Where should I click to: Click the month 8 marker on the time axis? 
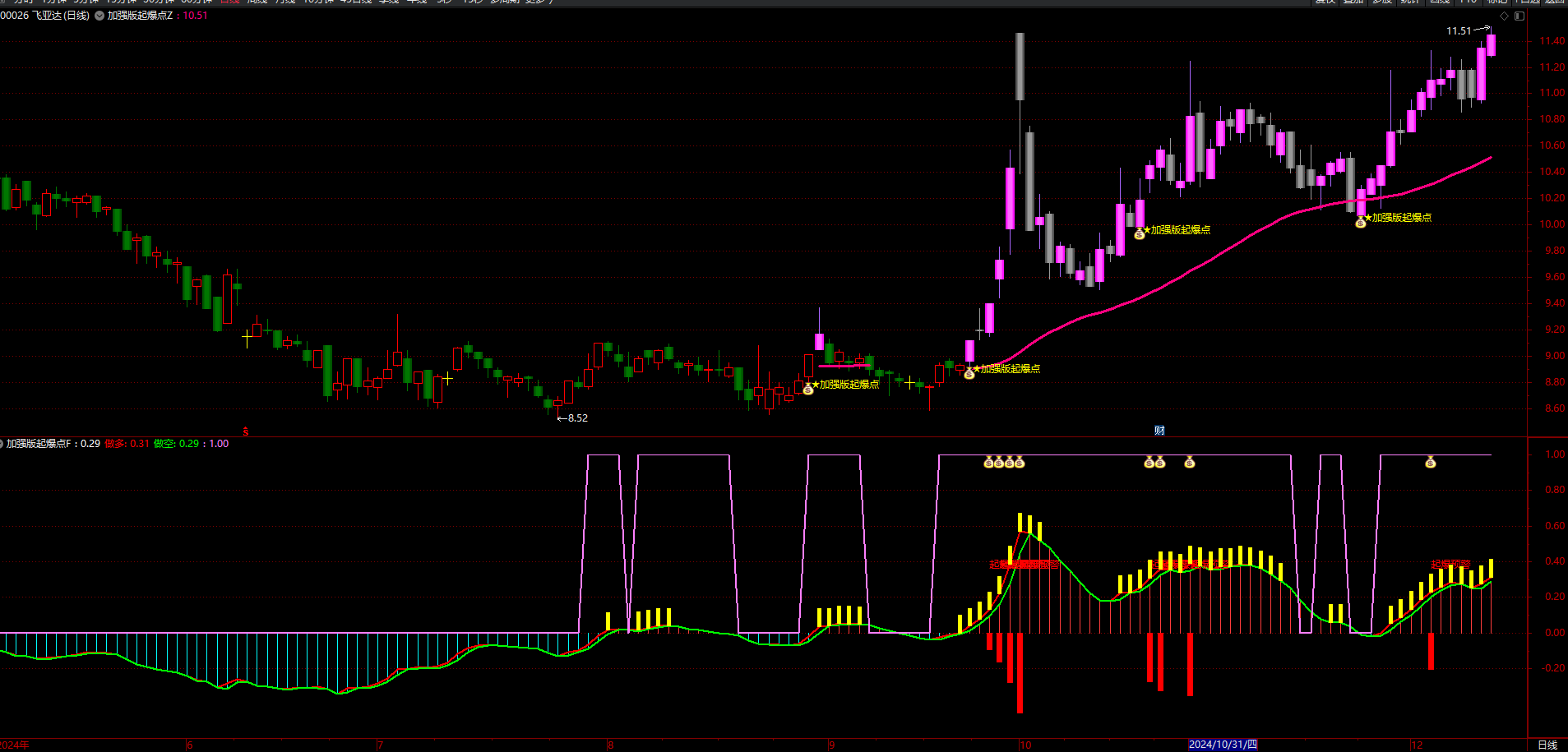pos(610,745)
